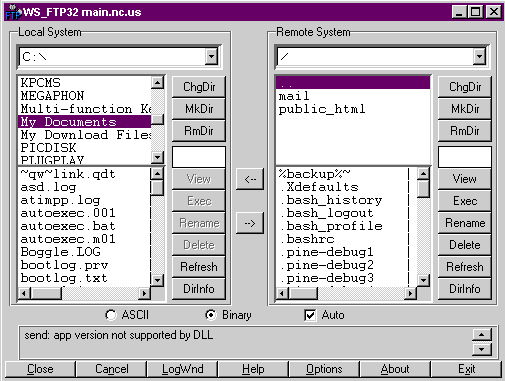Select the remote public_html directory
This screenshot has width=505, height=381.
tap(353, 109)
